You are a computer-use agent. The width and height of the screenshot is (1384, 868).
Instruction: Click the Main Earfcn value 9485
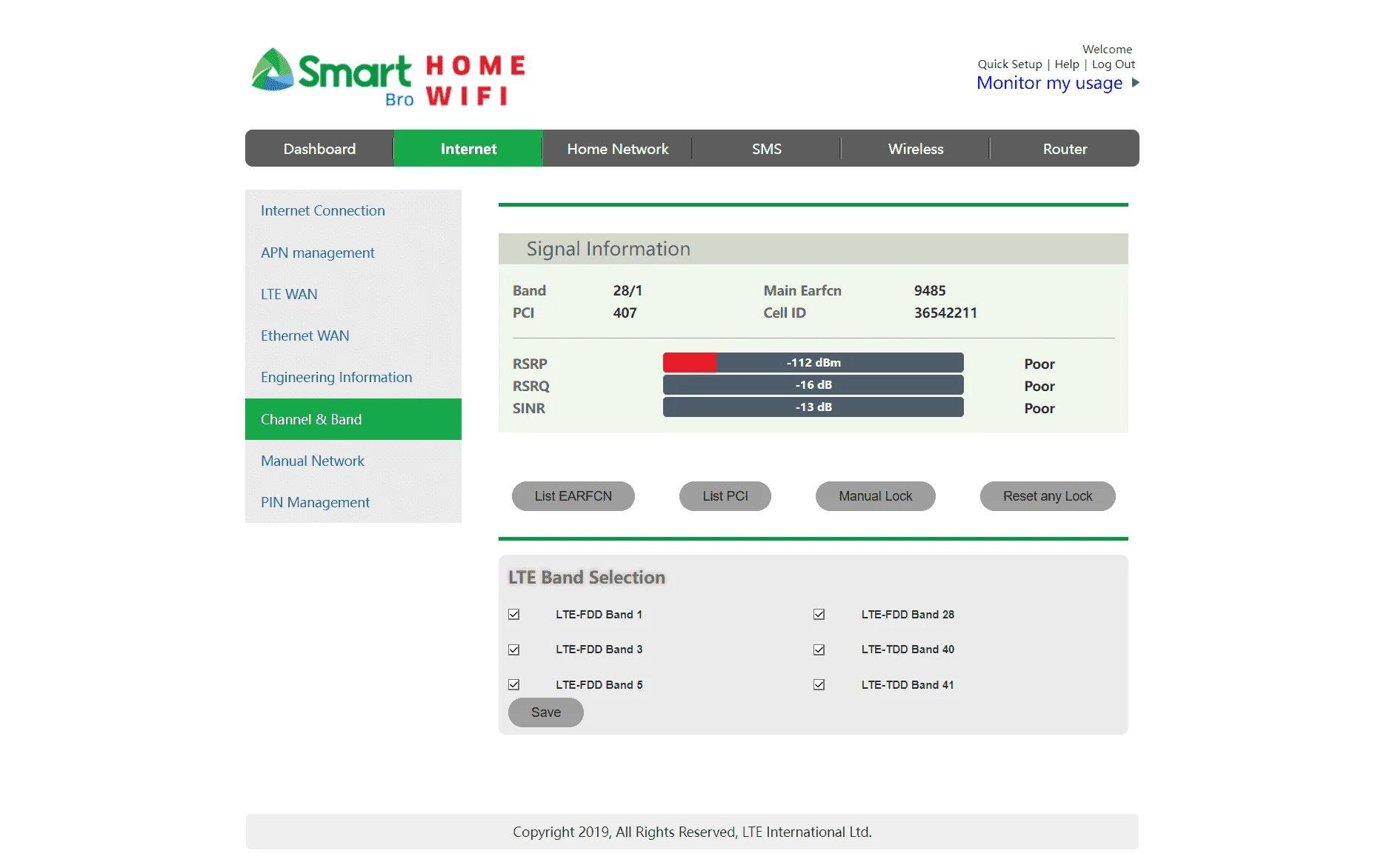930,290
